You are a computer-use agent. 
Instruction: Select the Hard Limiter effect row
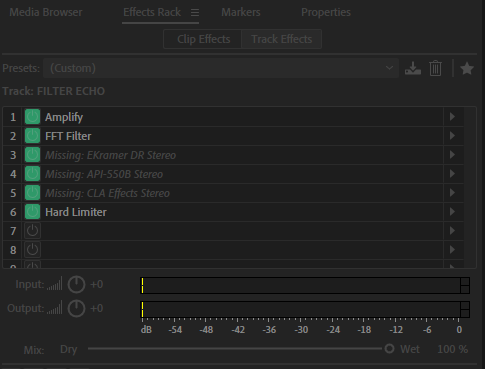point(232,212)
